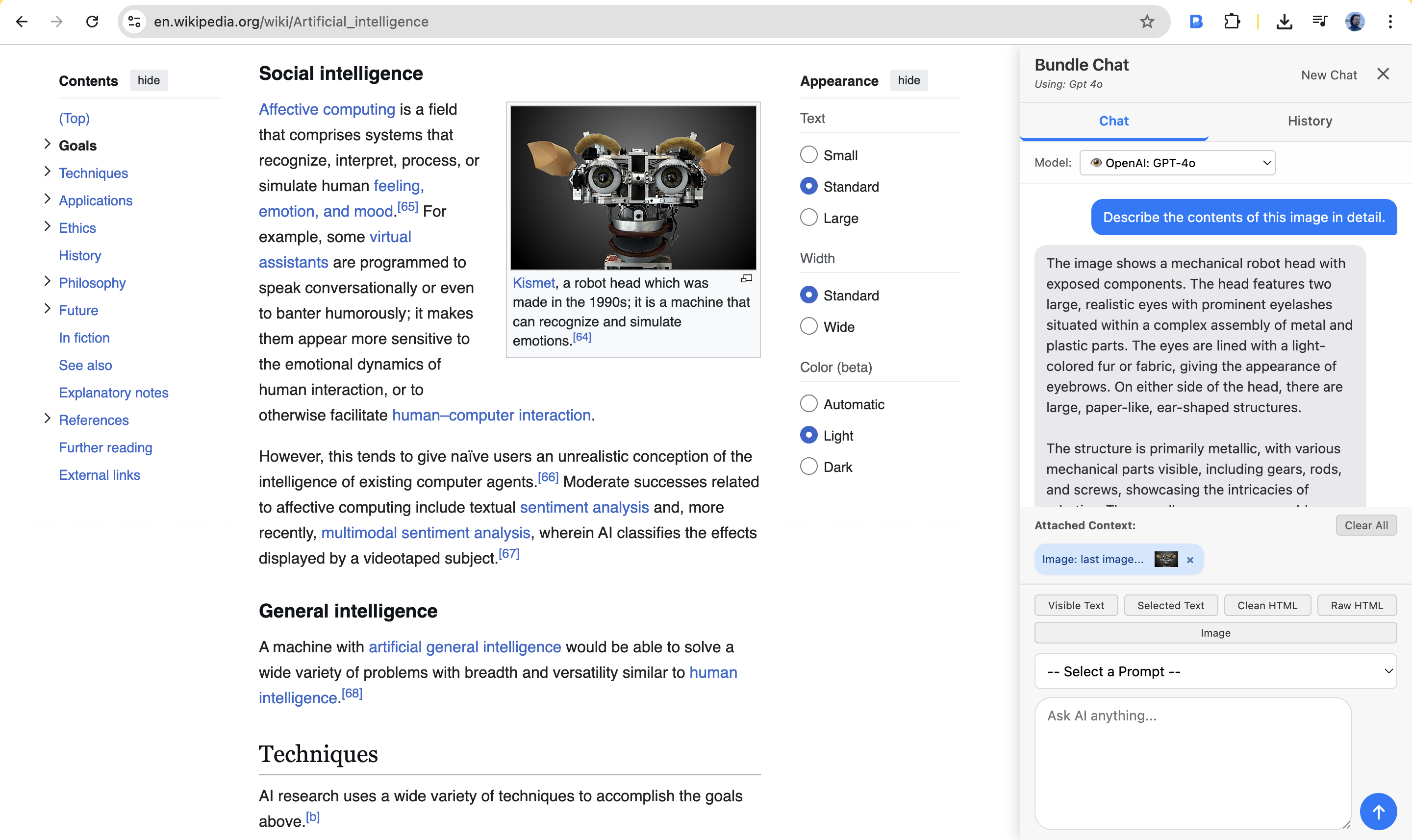Open the Bundle Chat extension icon

click(1195, 22)
